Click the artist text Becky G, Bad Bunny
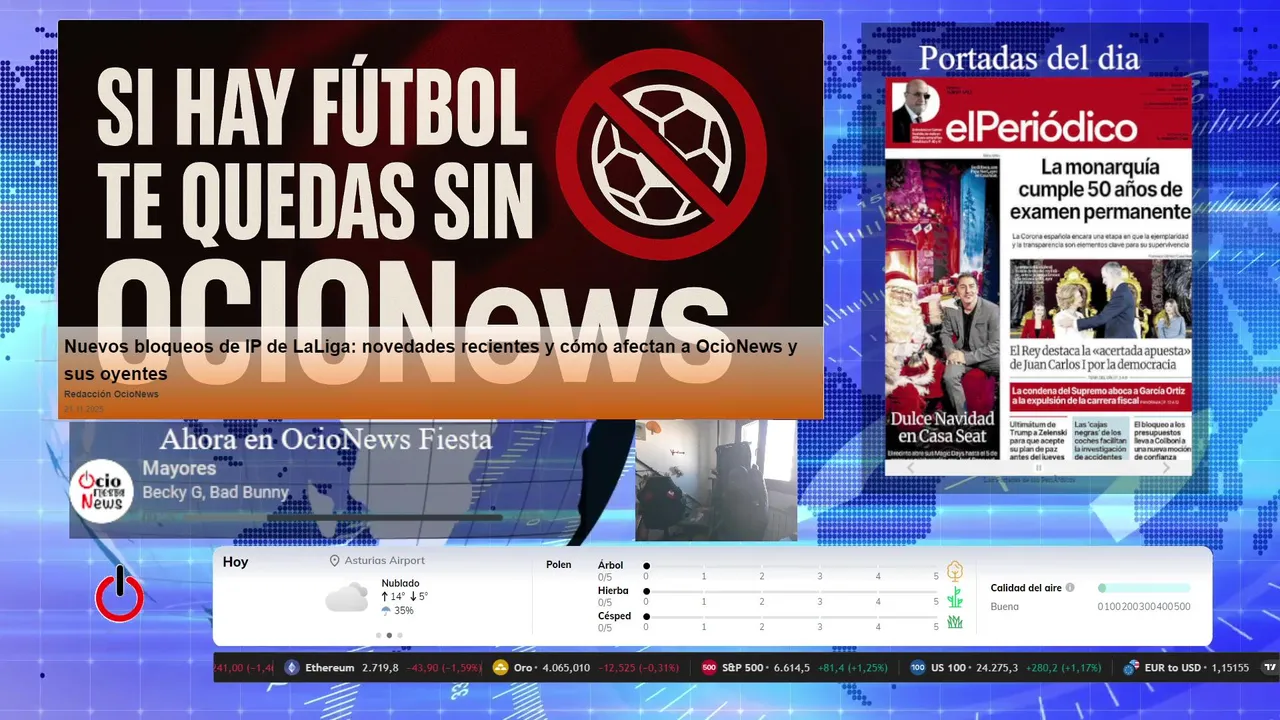The image size is (1280, 720). (x=215, y=492)
